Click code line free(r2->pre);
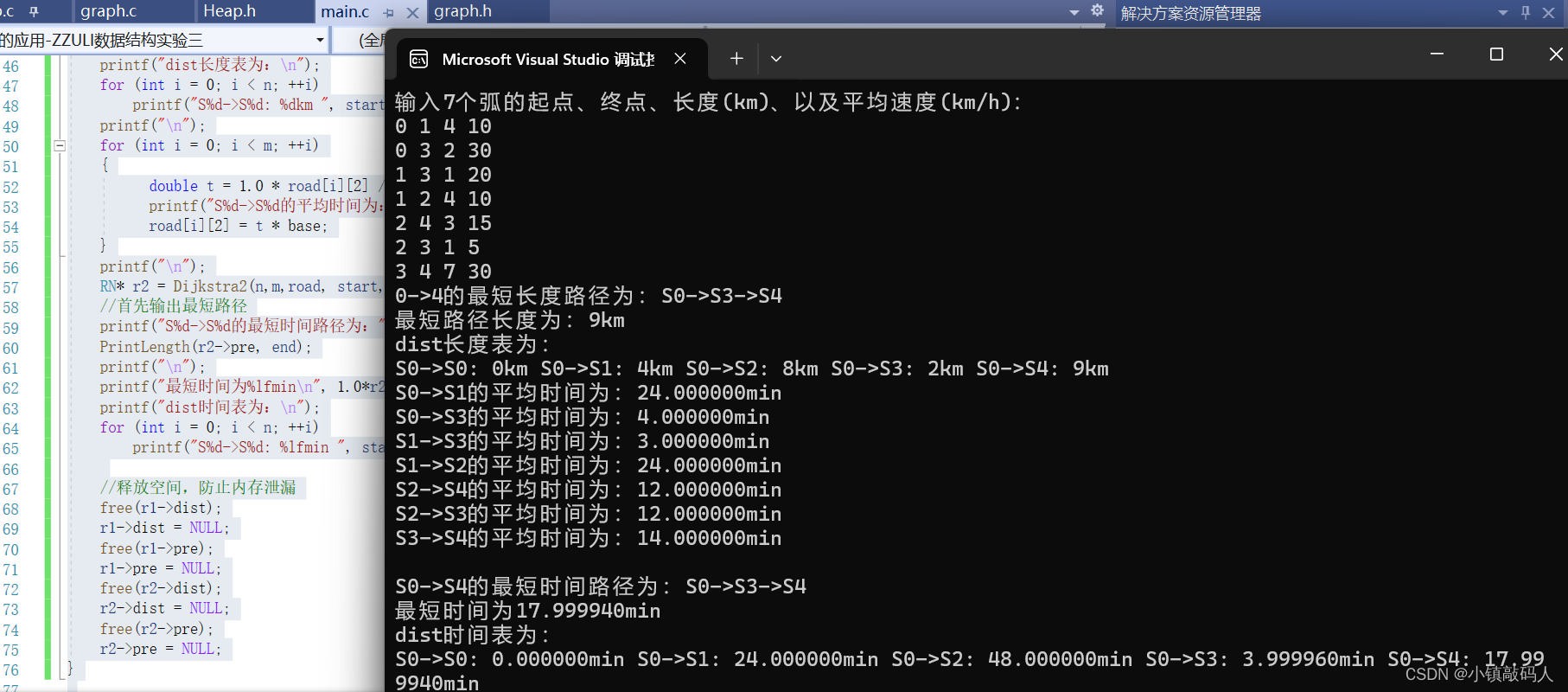This screenshot has width=1568, height=692. point(156,629)
